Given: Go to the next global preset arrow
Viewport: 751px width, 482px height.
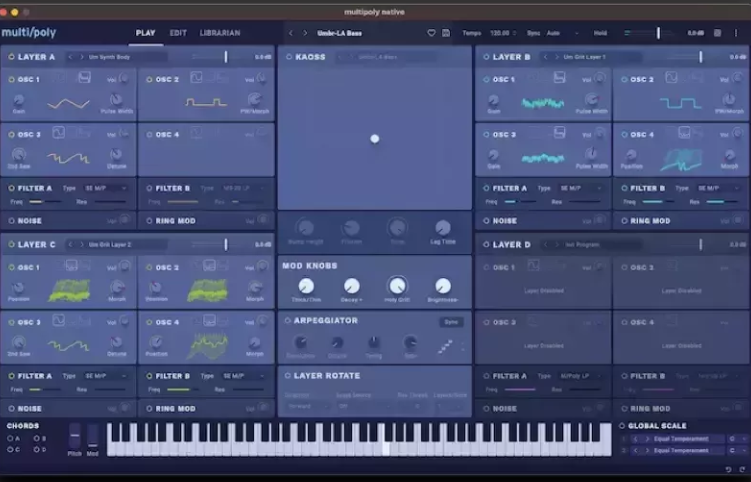Looking at the screenshot, I should 305,33.
